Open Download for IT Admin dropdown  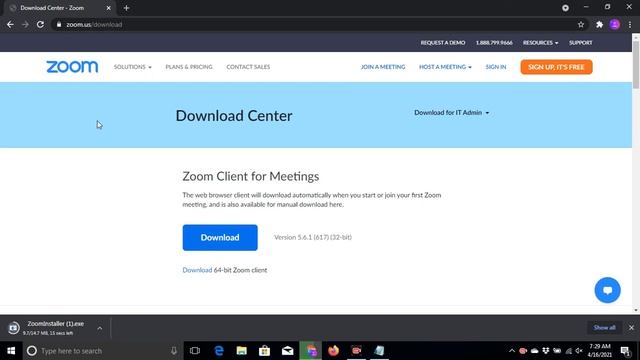[451, 112]
